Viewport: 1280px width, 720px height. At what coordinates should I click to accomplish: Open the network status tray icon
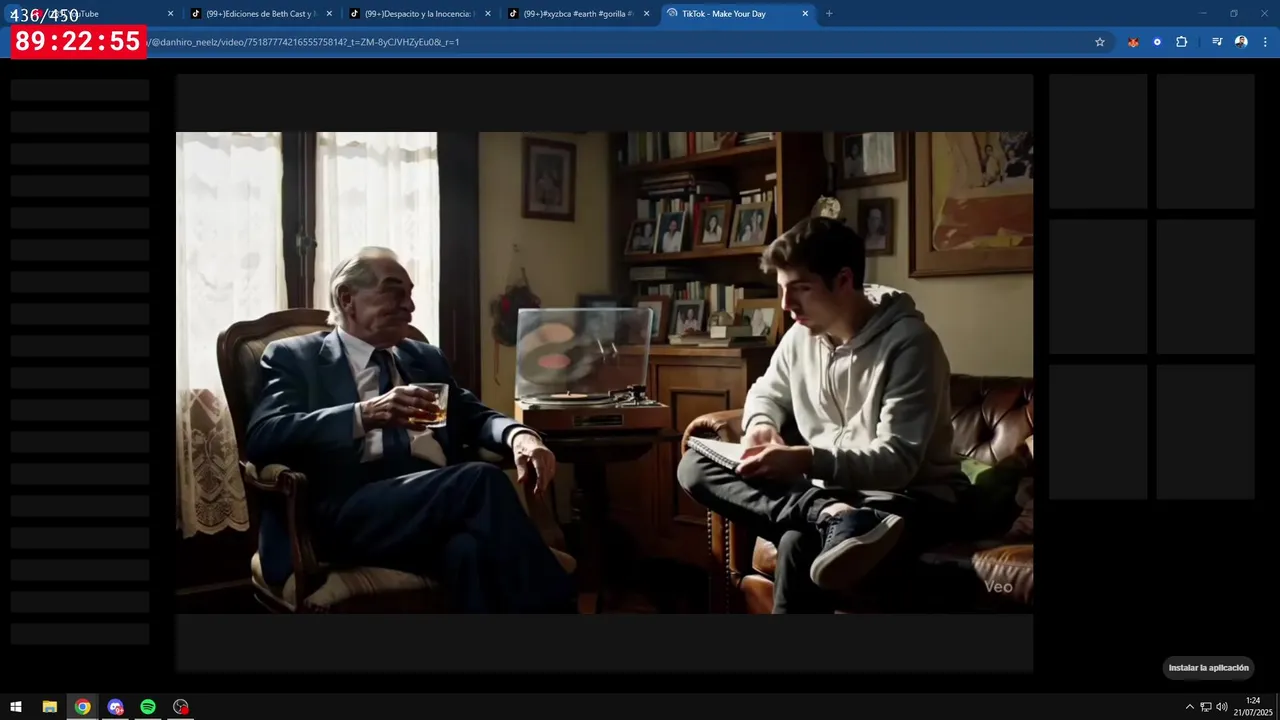[x=1206, y=707]
